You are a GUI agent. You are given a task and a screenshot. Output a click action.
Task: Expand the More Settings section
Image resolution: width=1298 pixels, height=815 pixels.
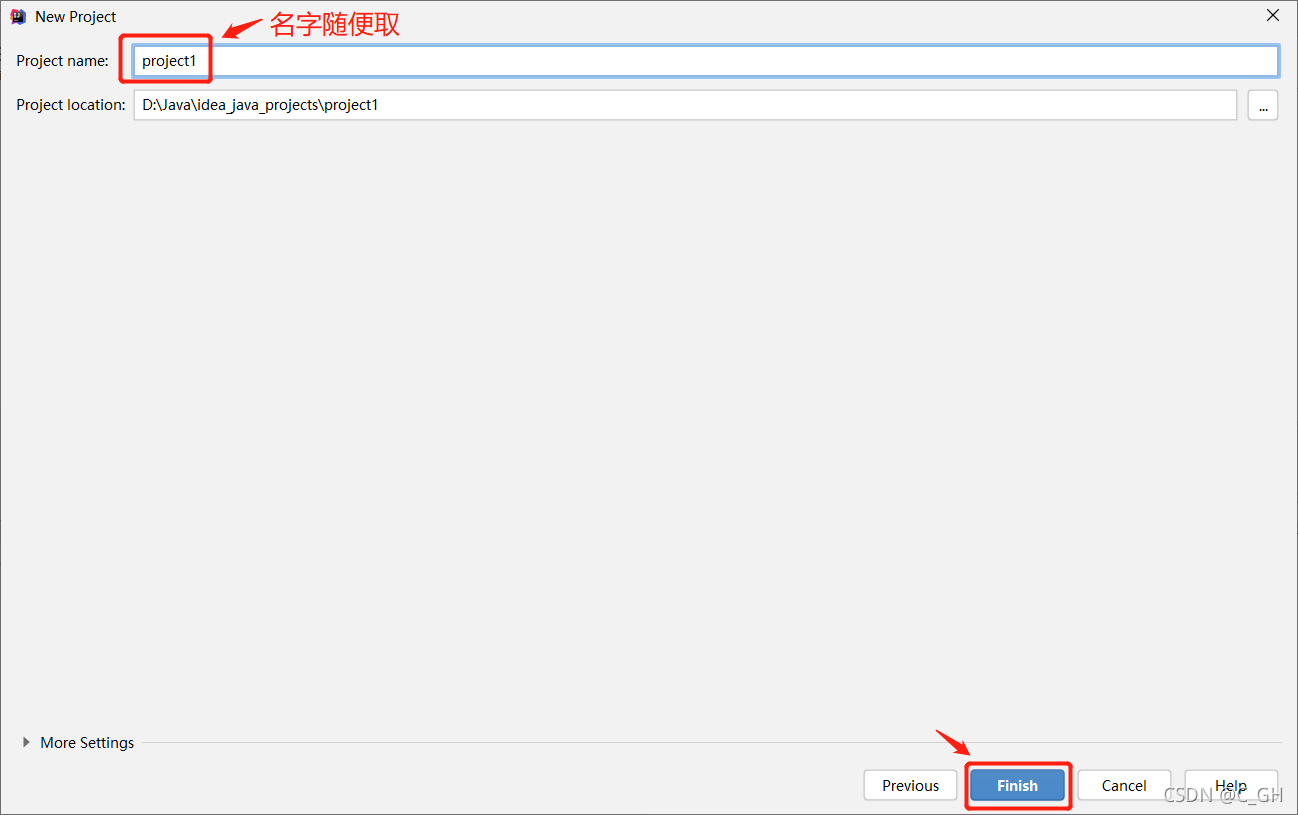tap(78, 743)
